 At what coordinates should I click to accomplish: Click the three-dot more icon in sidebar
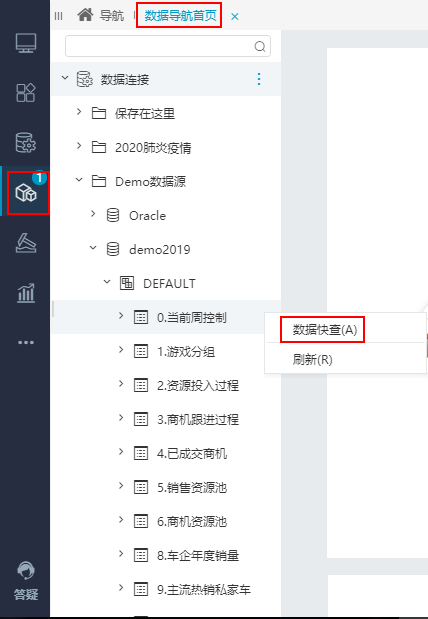[26, 342]
